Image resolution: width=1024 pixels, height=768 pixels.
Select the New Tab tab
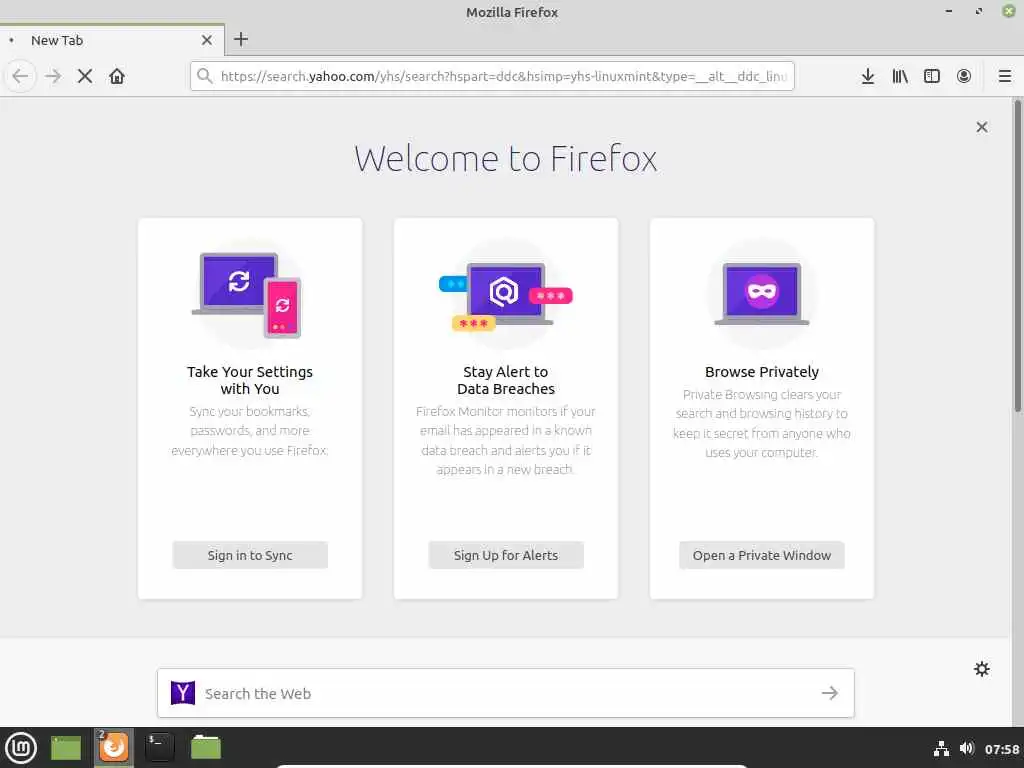pyautogui.click(x=112, y=40)
